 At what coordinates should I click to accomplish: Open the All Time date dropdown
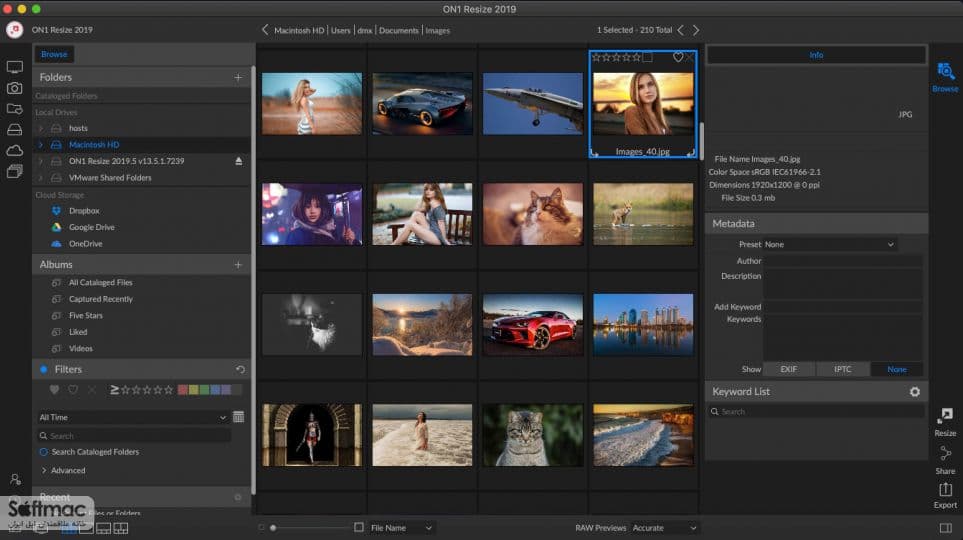pyautogui.click(x=133, y=417)
